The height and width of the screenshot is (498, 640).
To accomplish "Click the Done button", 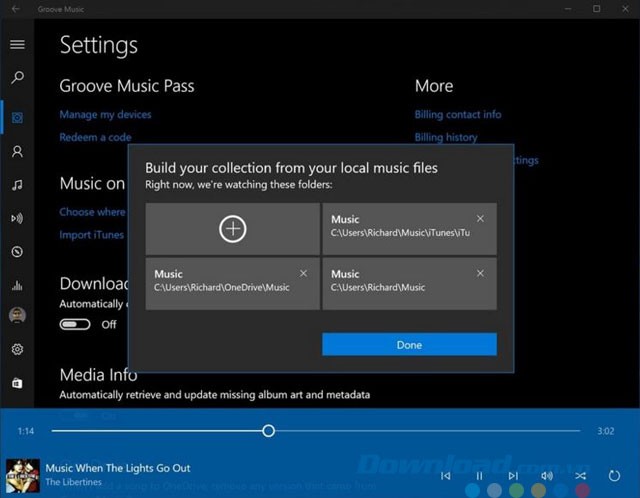I will tap(409, 344).
